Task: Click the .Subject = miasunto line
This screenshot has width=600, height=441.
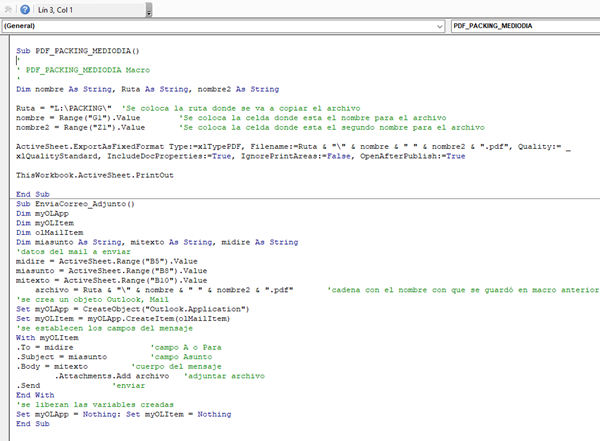Action: pos(62,356)
